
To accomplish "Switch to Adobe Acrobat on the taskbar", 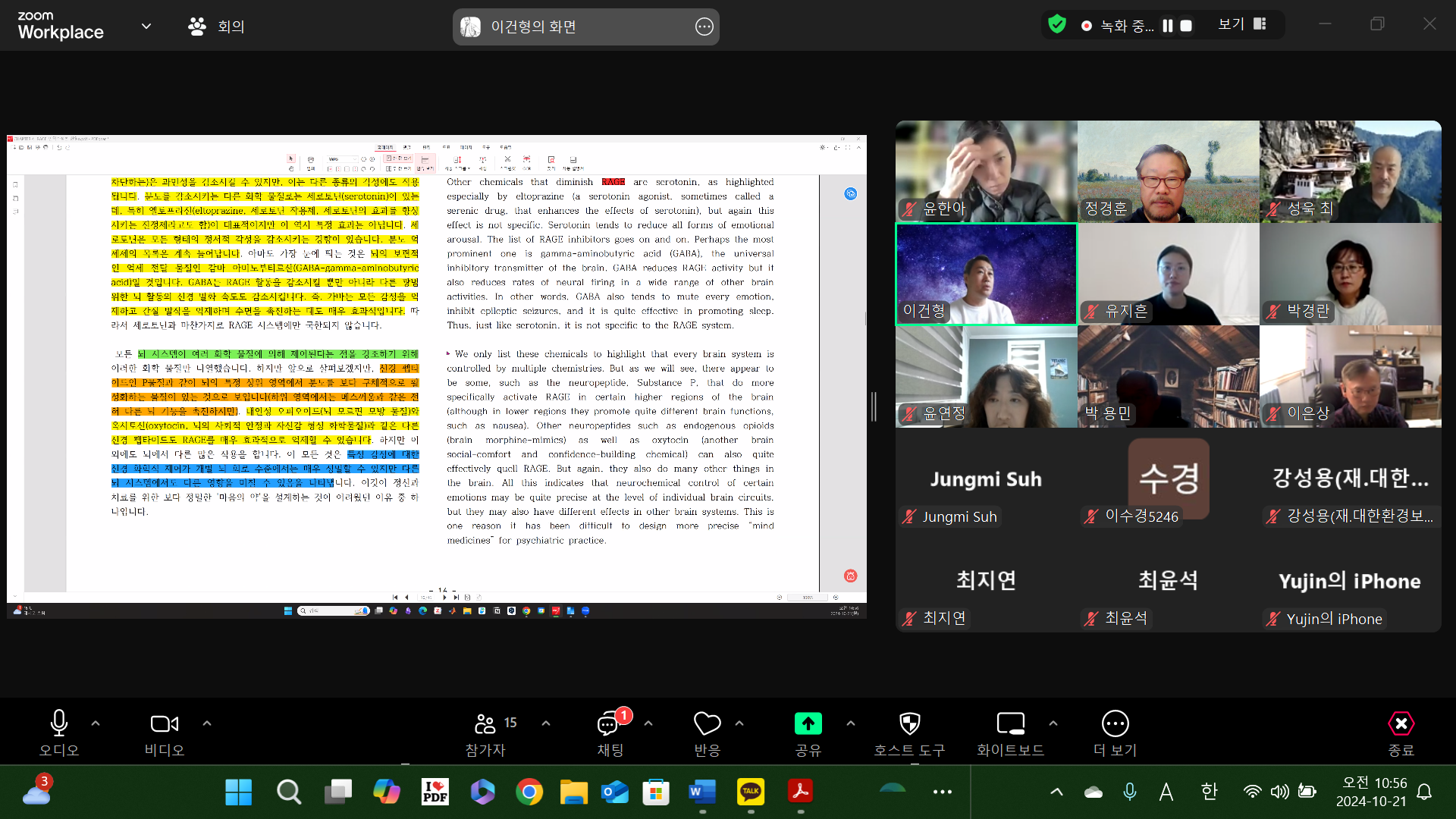I will (x=800, y=792).
